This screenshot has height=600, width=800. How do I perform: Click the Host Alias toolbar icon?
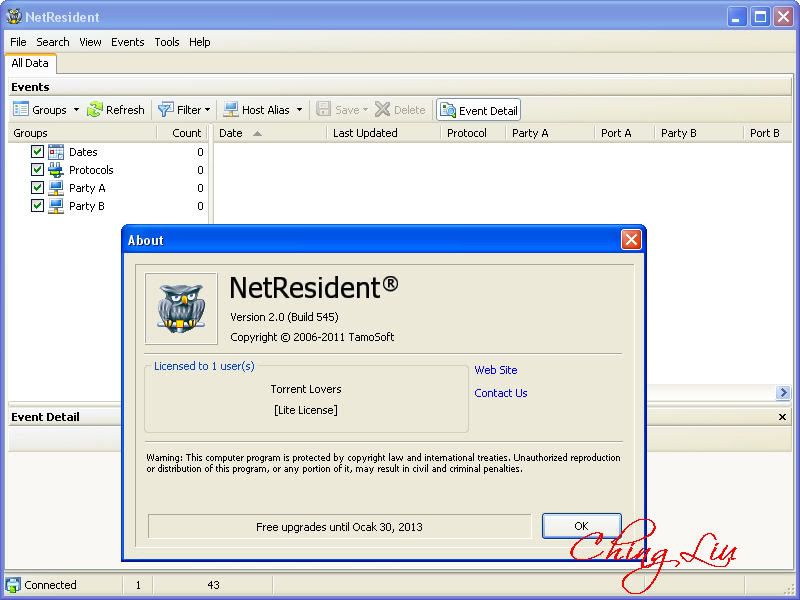coord(230,110)
